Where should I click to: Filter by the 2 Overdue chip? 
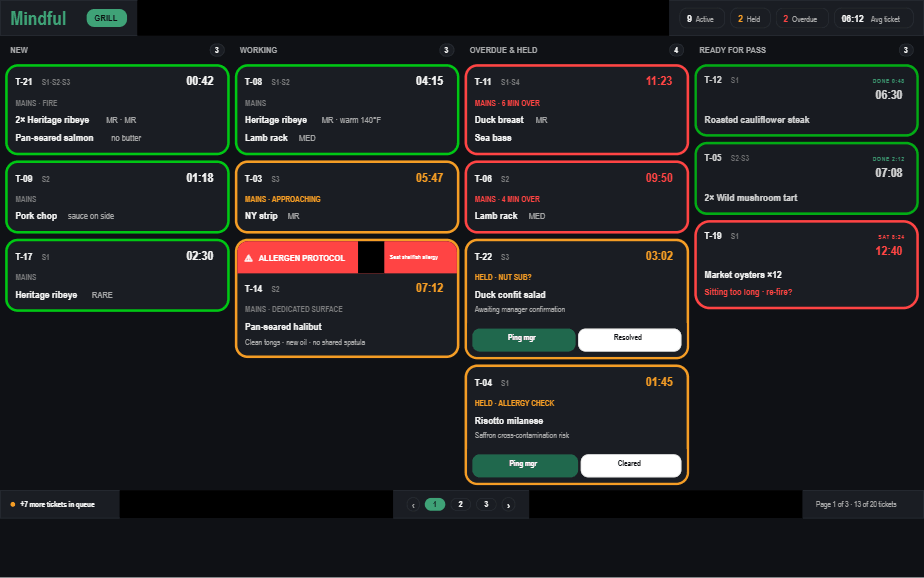pos(801,19)
